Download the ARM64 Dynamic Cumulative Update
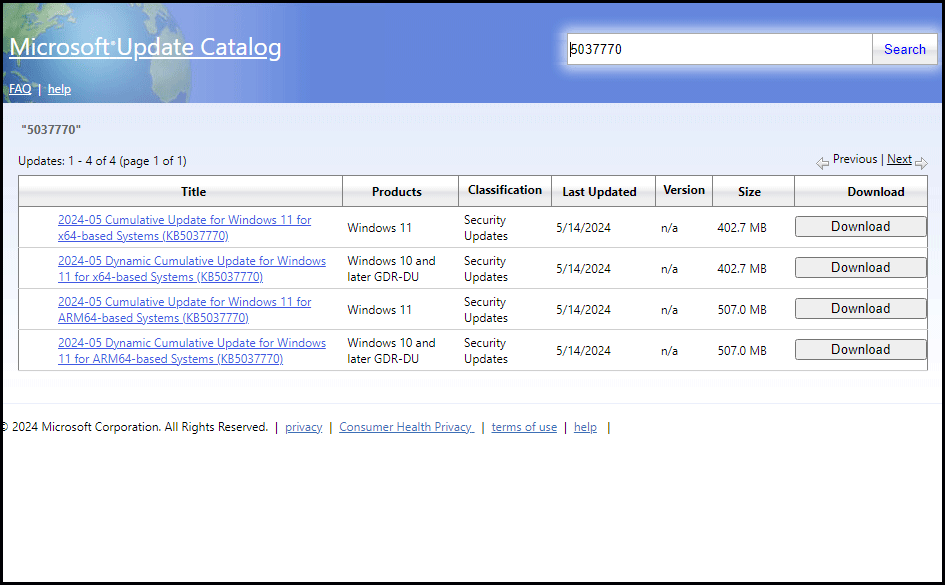 click(x=861, y=349)
